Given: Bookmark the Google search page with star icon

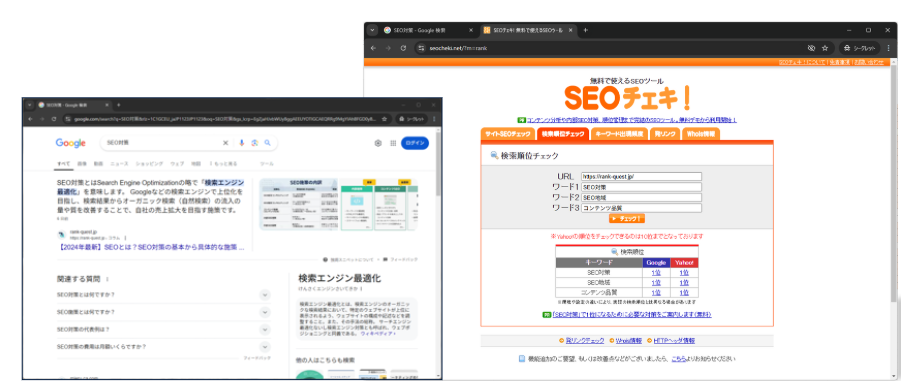Looking at the screenshot, I should pos(384,119).
